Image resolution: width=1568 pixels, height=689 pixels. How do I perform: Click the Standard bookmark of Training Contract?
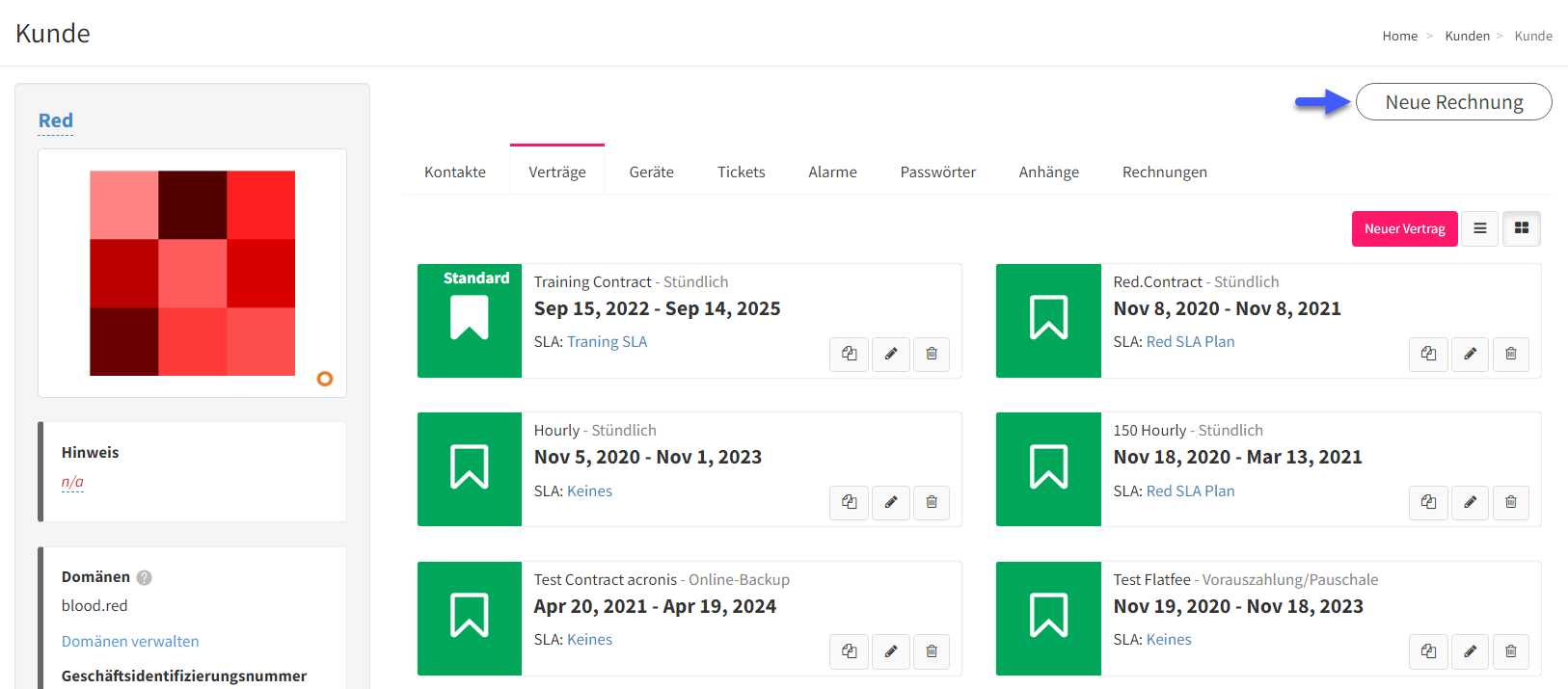pos(470,318)
